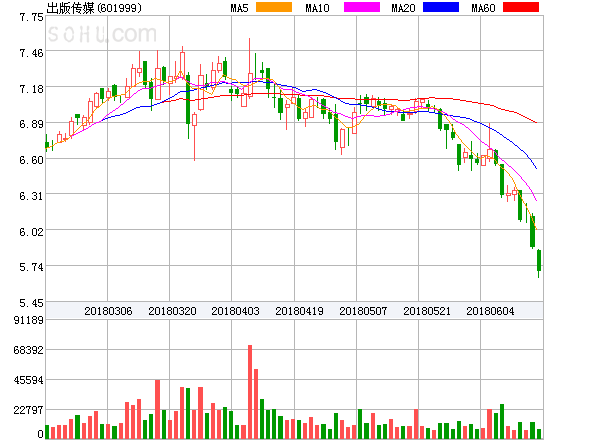Click the MA5 legend label
Viewport: 600px width, 440px height.
[x=239, y=8]
